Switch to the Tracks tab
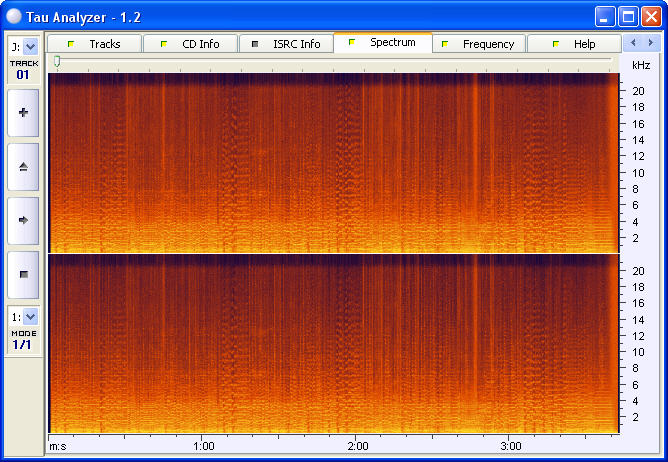The image size is (668, 462). [x=95, y=44]
